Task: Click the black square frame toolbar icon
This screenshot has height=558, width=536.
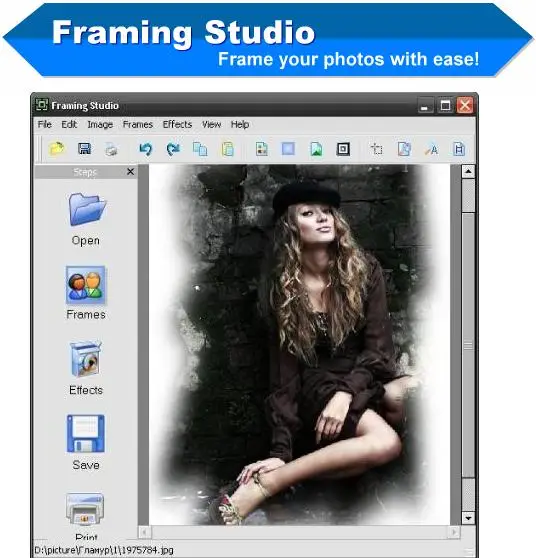Action: [x=343, y=149]
